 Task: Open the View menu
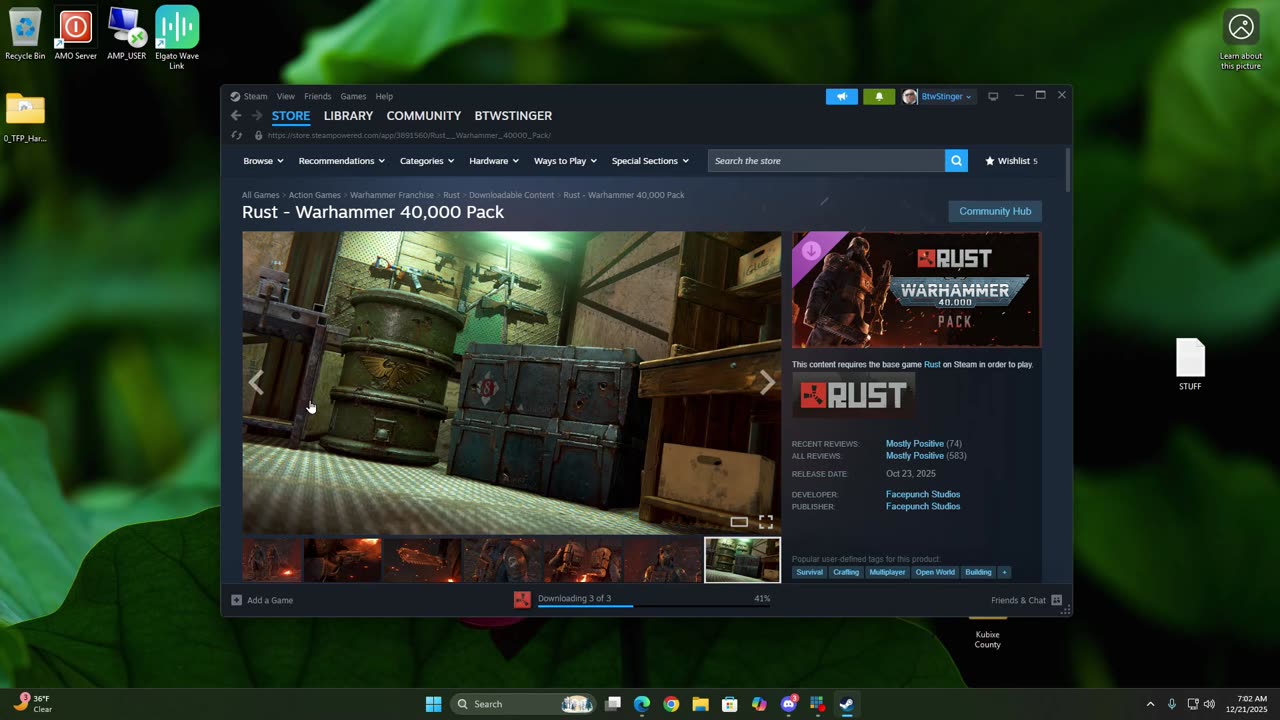pos(286,96)
